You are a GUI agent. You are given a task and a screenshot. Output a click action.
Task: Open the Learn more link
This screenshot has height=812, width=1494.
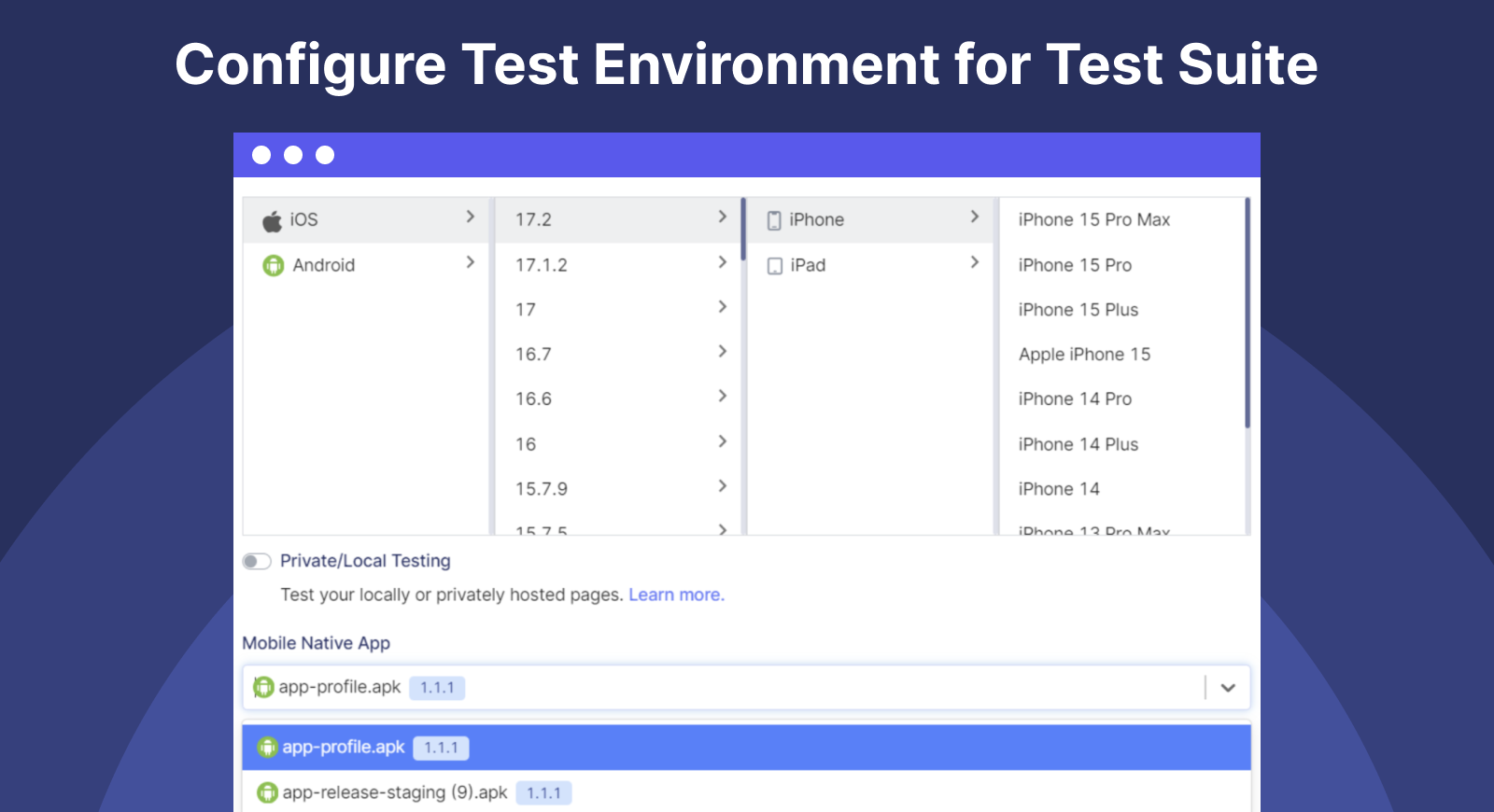click(676, 595)
